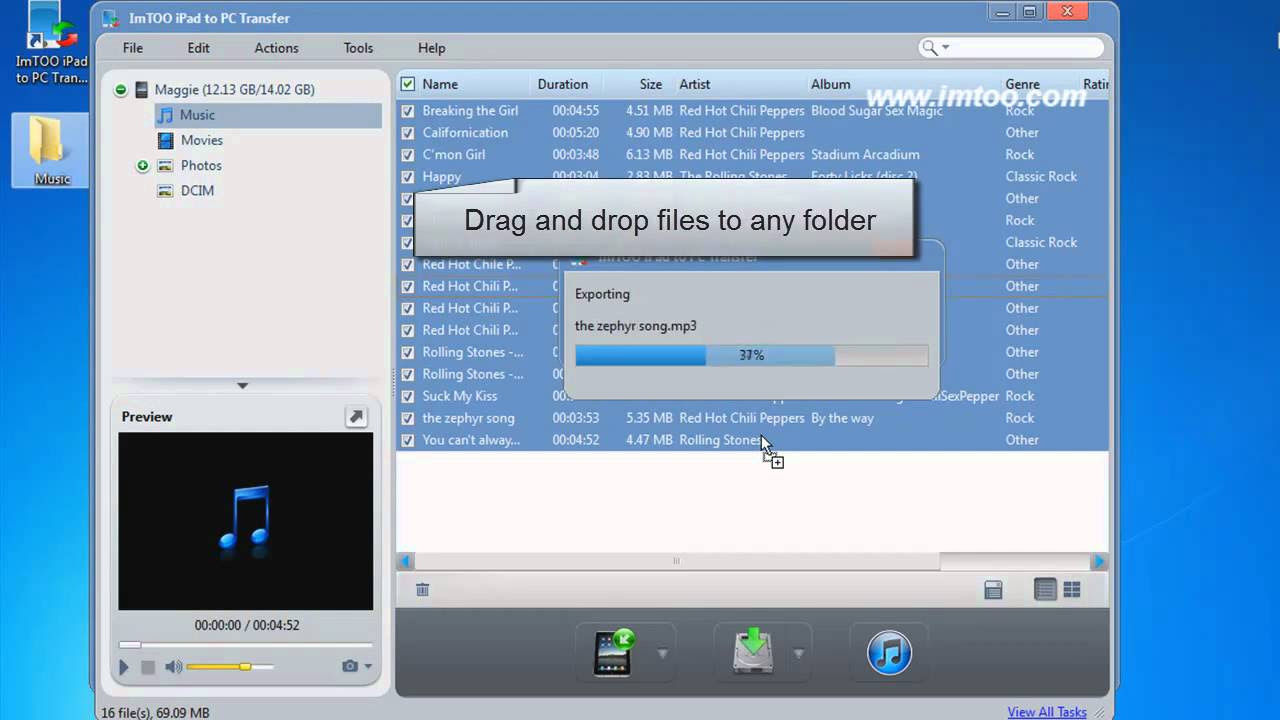Sort by the Artist column header
The height and width of the screenshot is (720, 1280).
(x=695, y=84)
